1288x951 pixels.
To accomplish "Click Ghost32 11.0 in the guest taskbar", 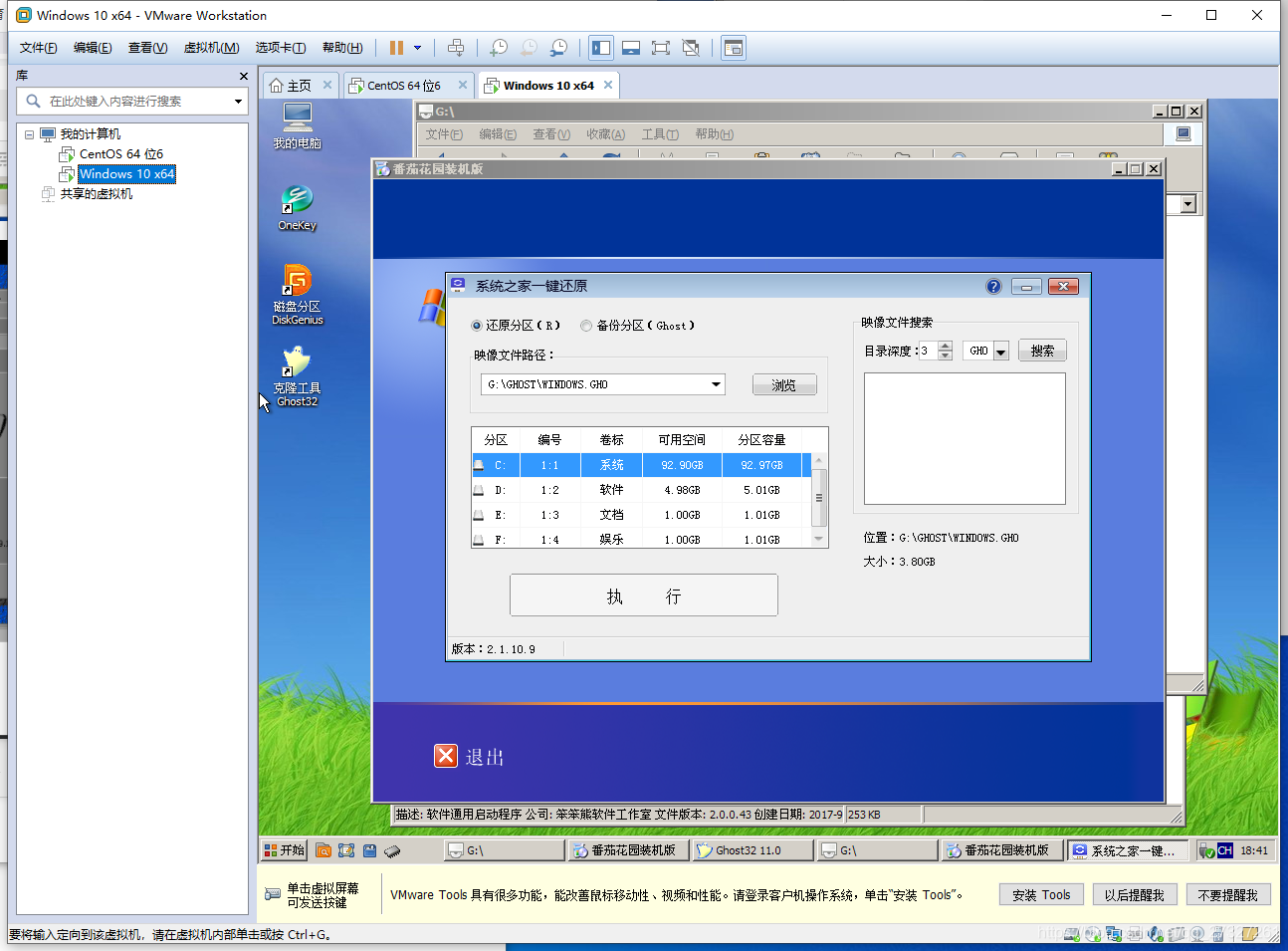I will point(751,850).
